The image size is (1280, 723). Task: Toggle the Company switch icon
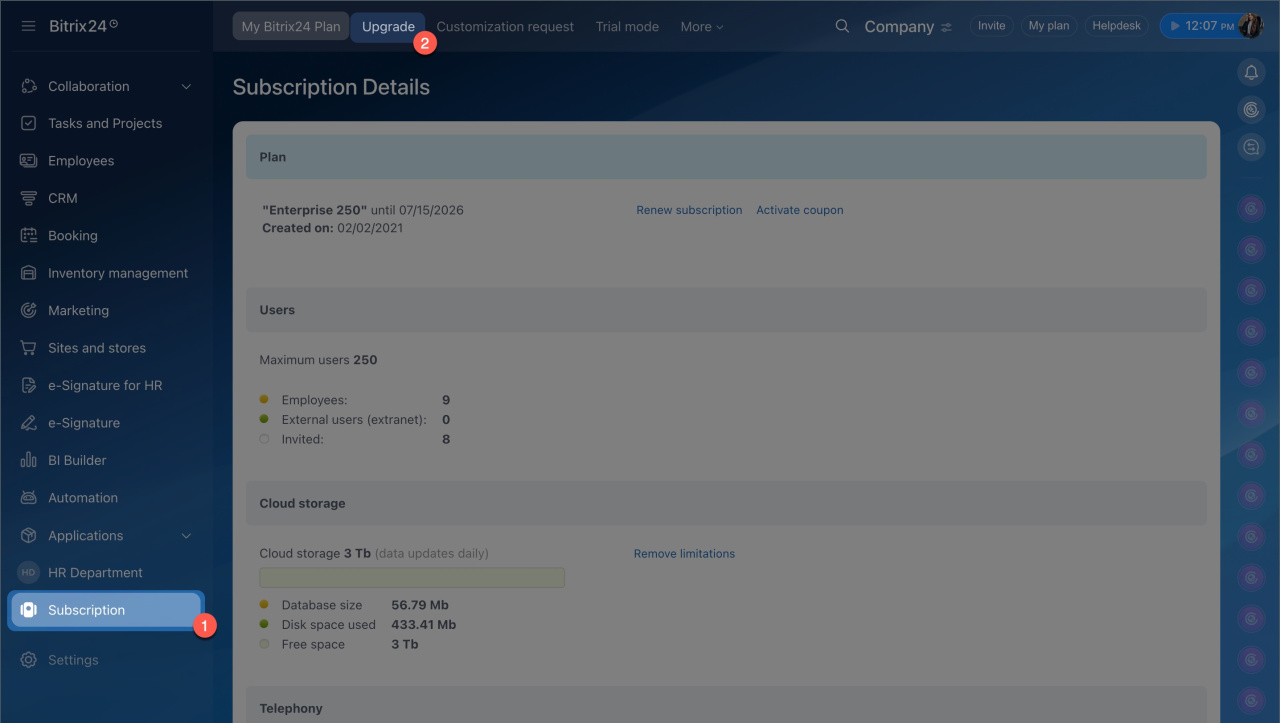pos(946,27)
